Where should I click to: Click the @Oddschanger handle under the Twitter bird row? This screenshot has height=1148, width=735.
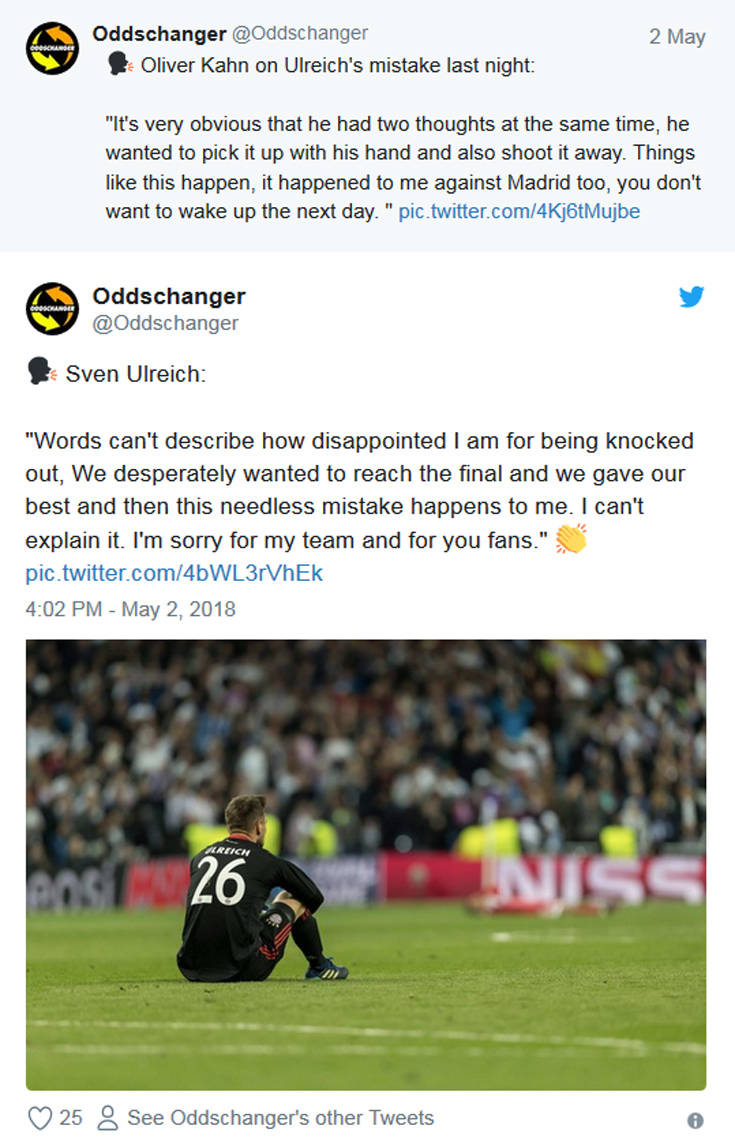[166, 323]
